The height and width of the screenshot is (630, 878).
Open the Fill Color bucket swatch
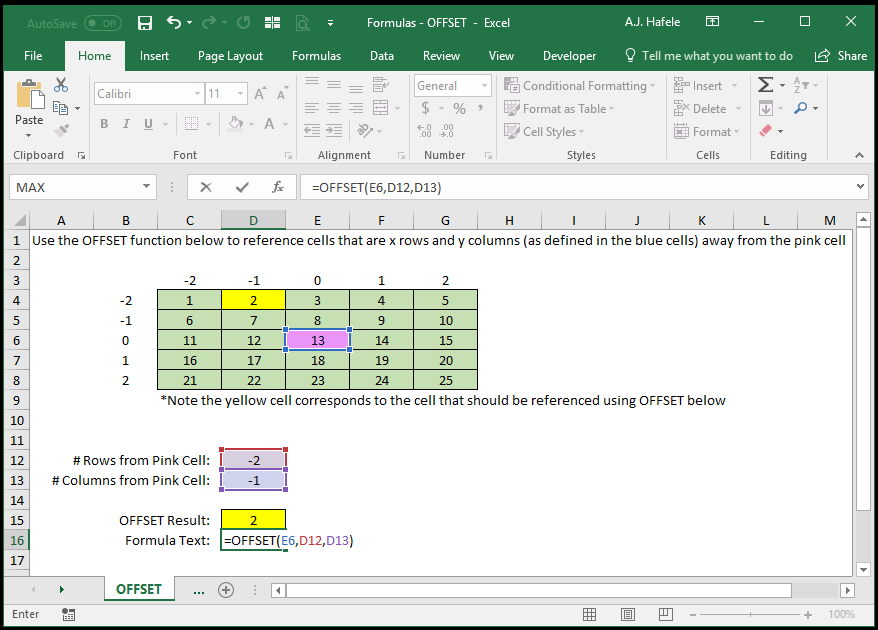pyautogui.click(x=236, y=123)
